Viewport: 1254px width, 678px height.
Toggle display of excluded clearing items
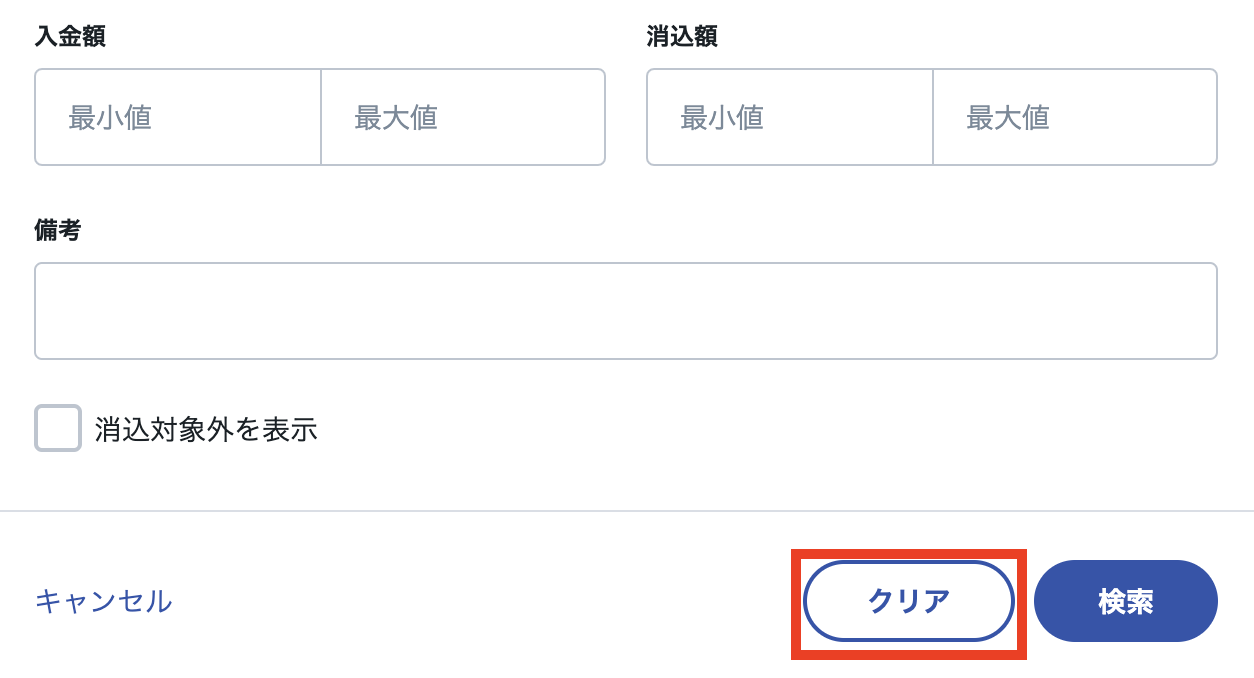tap(57, 428)
